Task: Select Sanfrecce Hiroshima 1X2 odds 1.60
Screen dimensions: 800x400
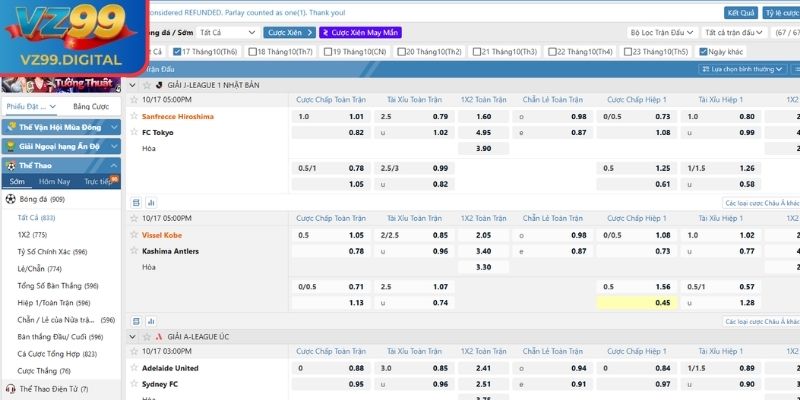Action: (483, 116)
